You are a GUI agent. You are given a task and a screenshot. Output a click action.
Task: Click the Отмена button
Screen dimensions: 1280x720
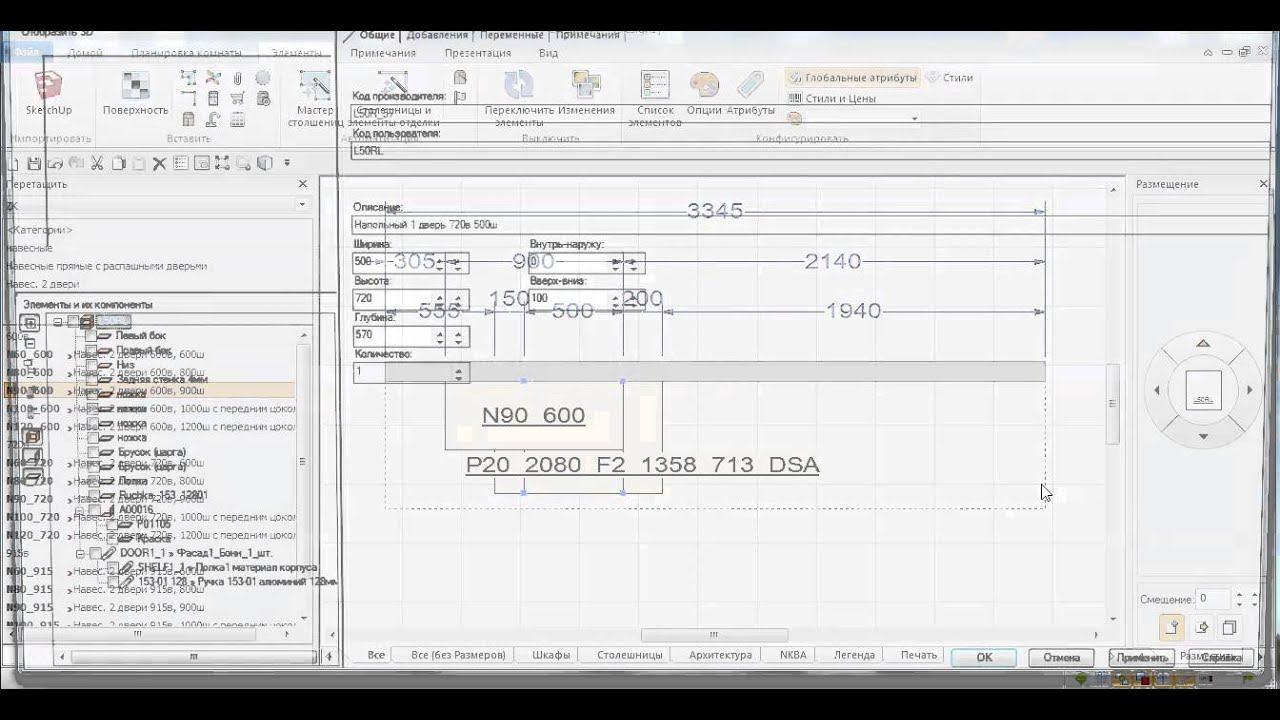pyautogui.click(x=1061, y=657)
